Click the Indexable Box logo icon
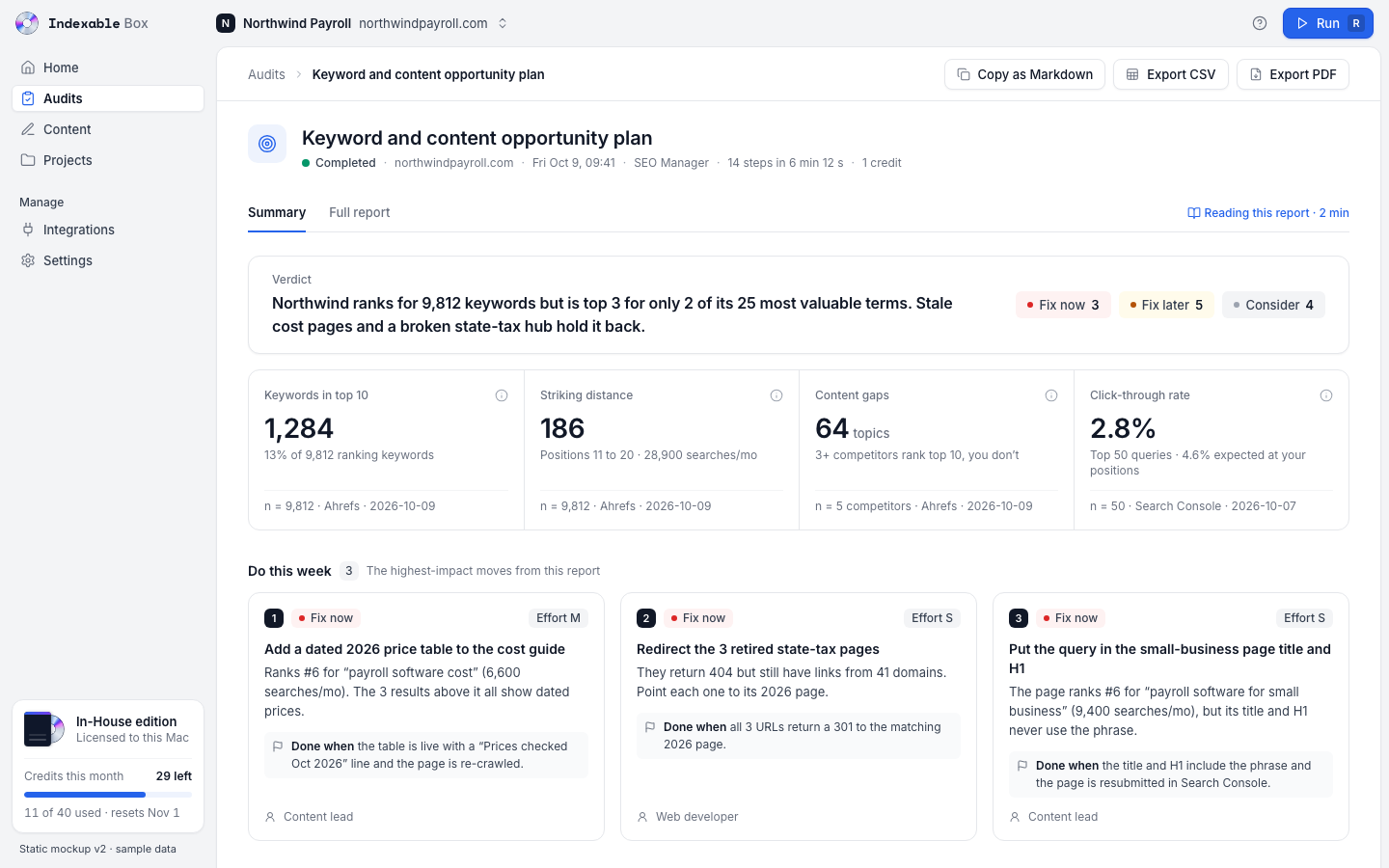The width and height of the screenshot is (1389, 868). pos(27,23)
